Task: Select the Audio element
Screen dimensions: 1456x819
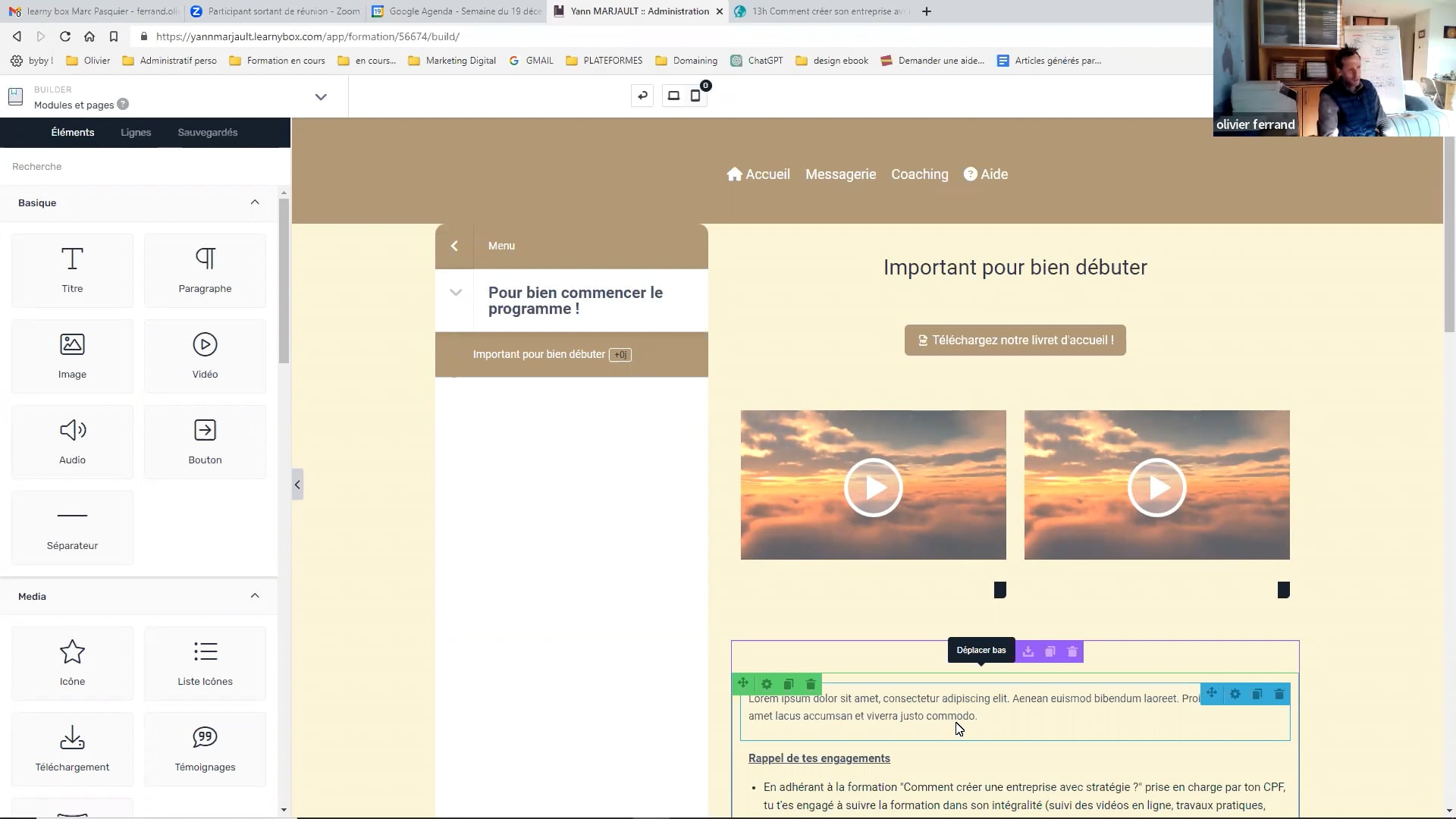Action: 72,441
